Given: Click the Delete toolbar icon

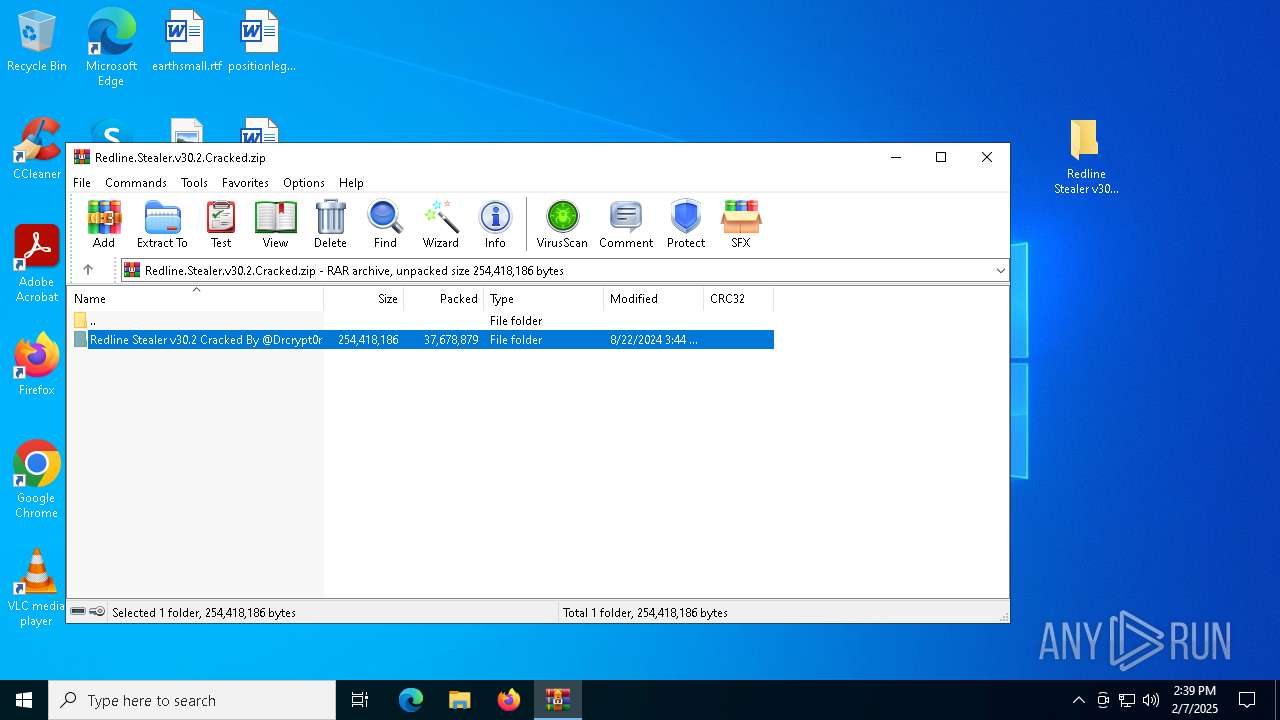Looking at the screenshot, I should click(330, 224).
